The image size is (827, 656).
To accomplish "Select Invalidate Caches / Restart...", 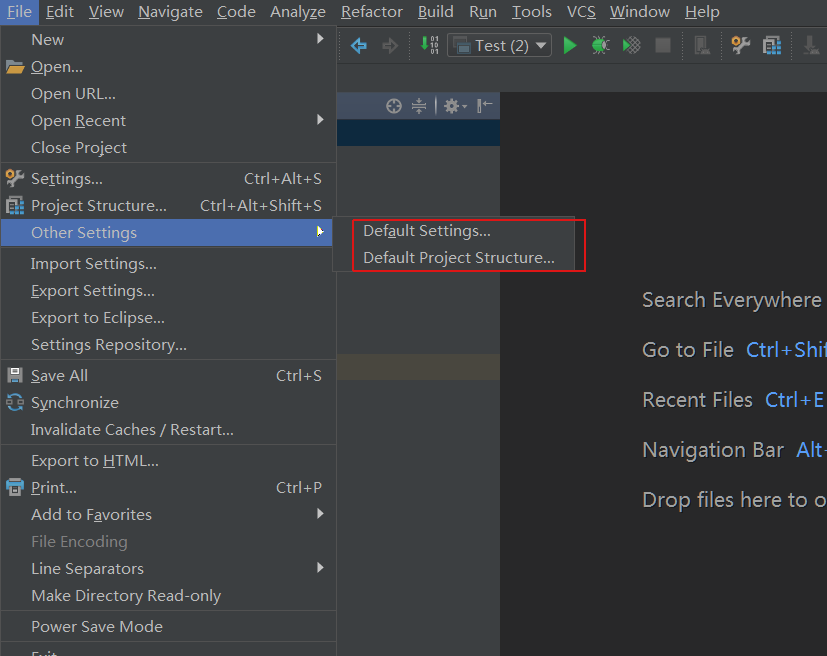I will point(168,430).
